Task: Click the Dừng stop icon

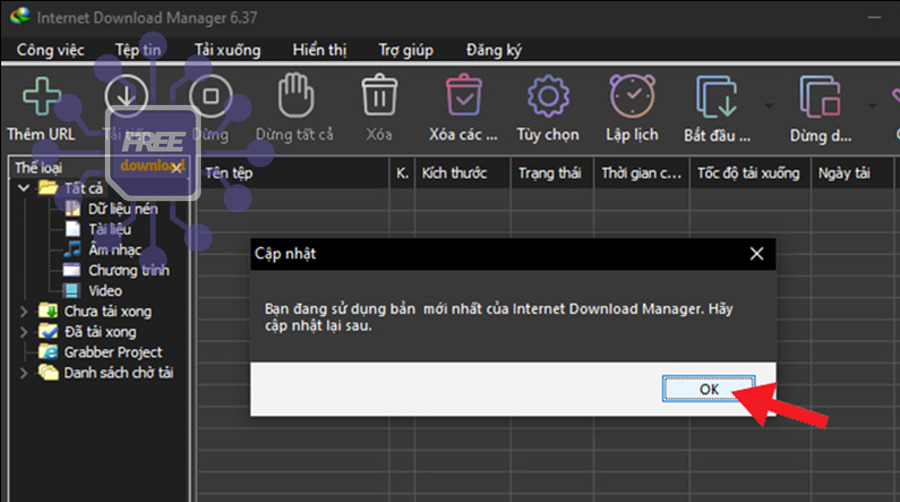Action: click(x=211, y=96)
